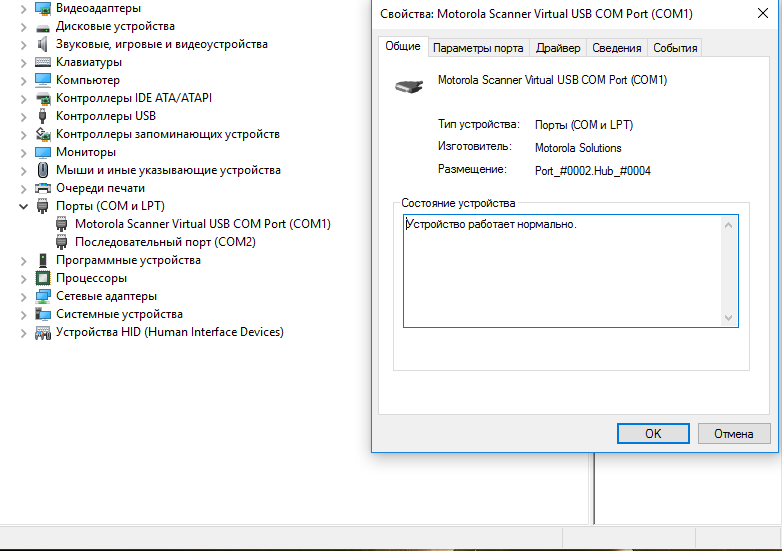
Task: Select Motorola Scanner Virtual USB COM Port (COM1) in tree
Action: (x=202, y=224)
